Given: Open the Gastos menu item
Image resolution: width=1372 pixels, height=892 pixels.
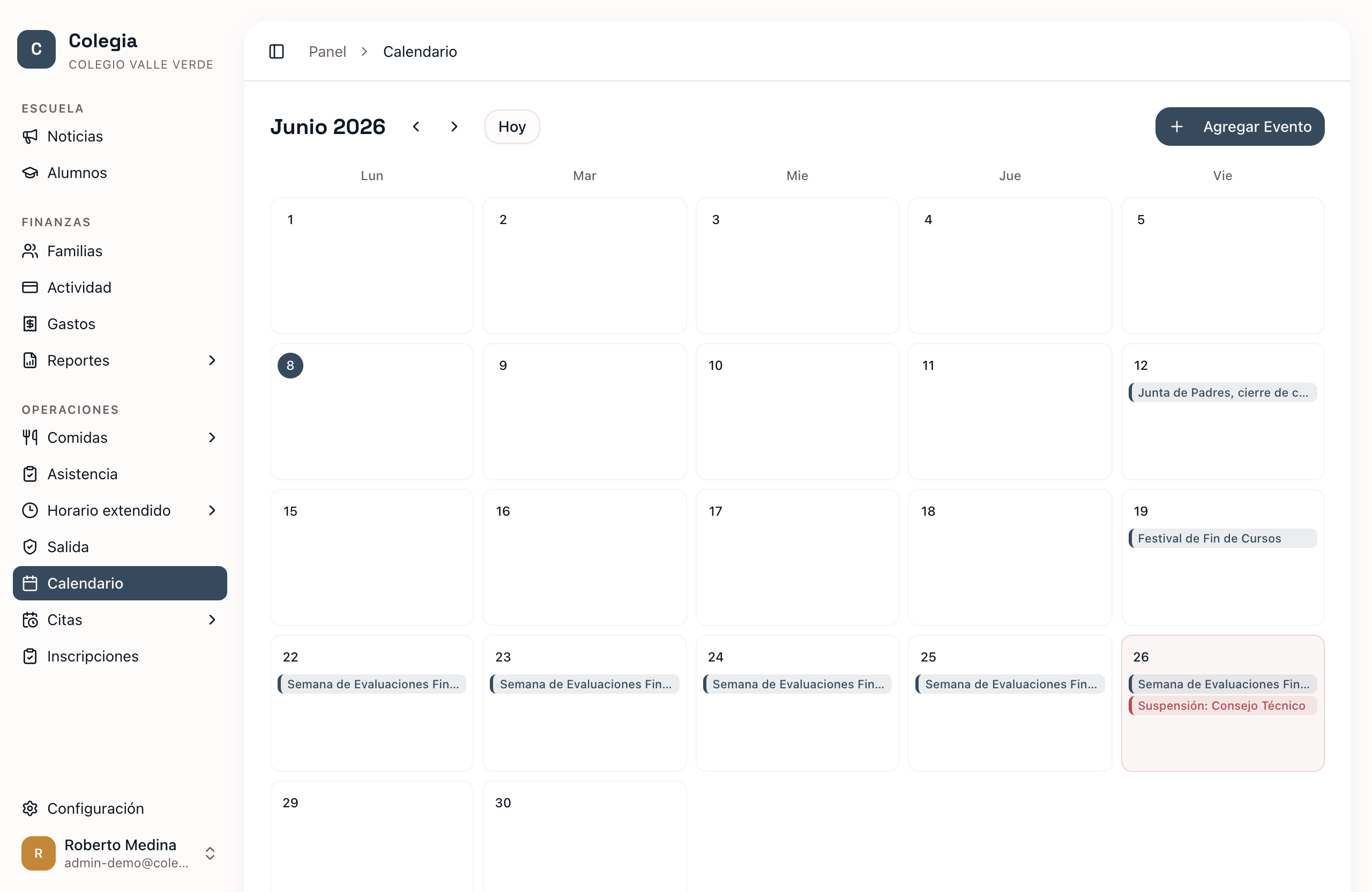Looking at the screenshot, I should 120,323.
